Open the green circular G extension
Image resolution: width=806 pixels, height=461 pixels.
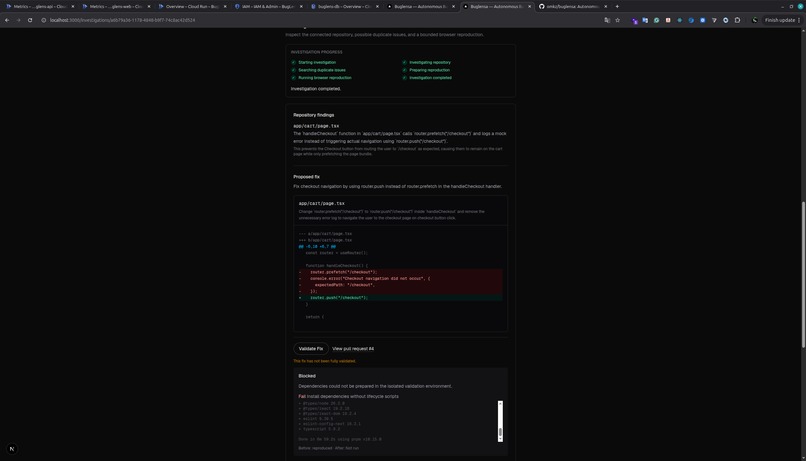tap(656, 20)
